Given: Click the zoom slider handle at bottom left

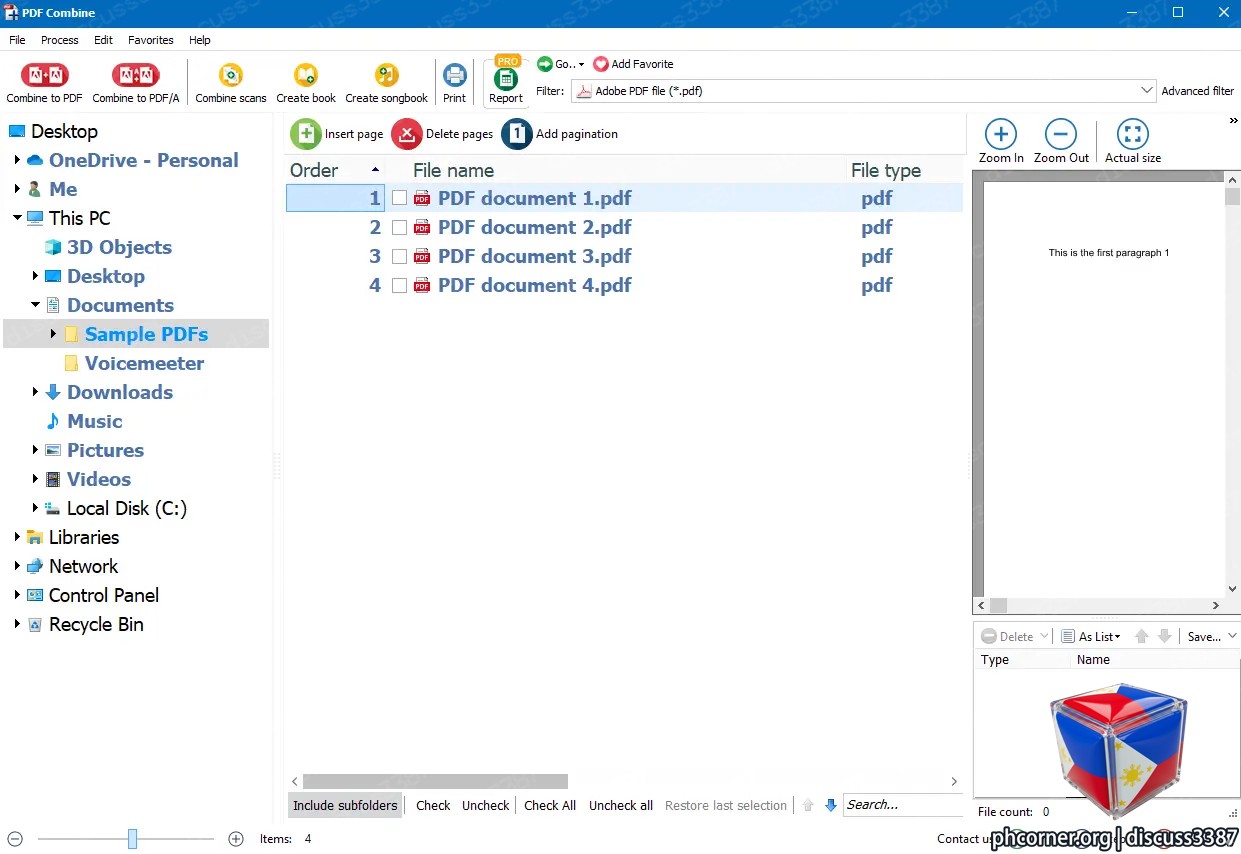Looking at the screenshot, I should pyautogui.click(x=132, y=839).
